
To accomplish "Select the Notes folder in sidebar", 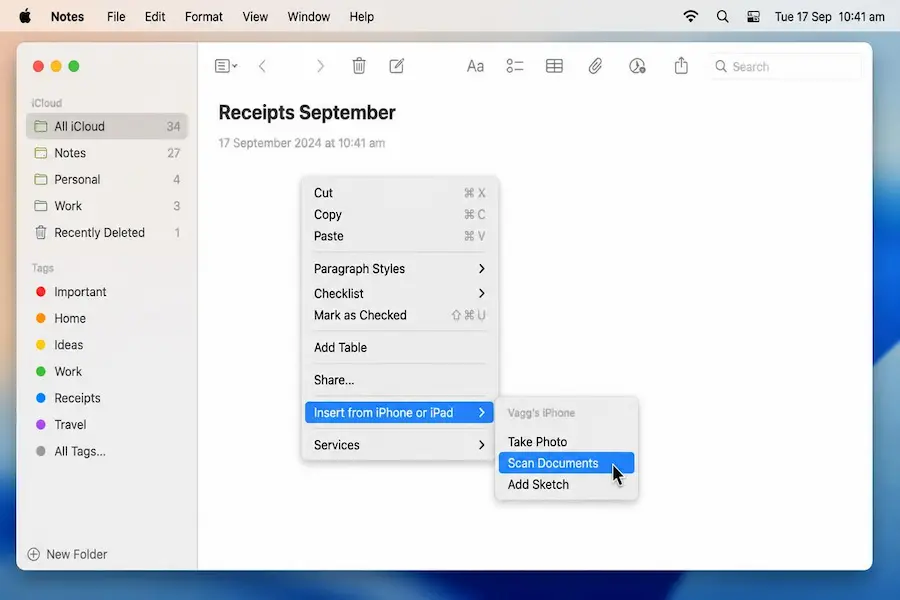I will click(x=107, y=153).
